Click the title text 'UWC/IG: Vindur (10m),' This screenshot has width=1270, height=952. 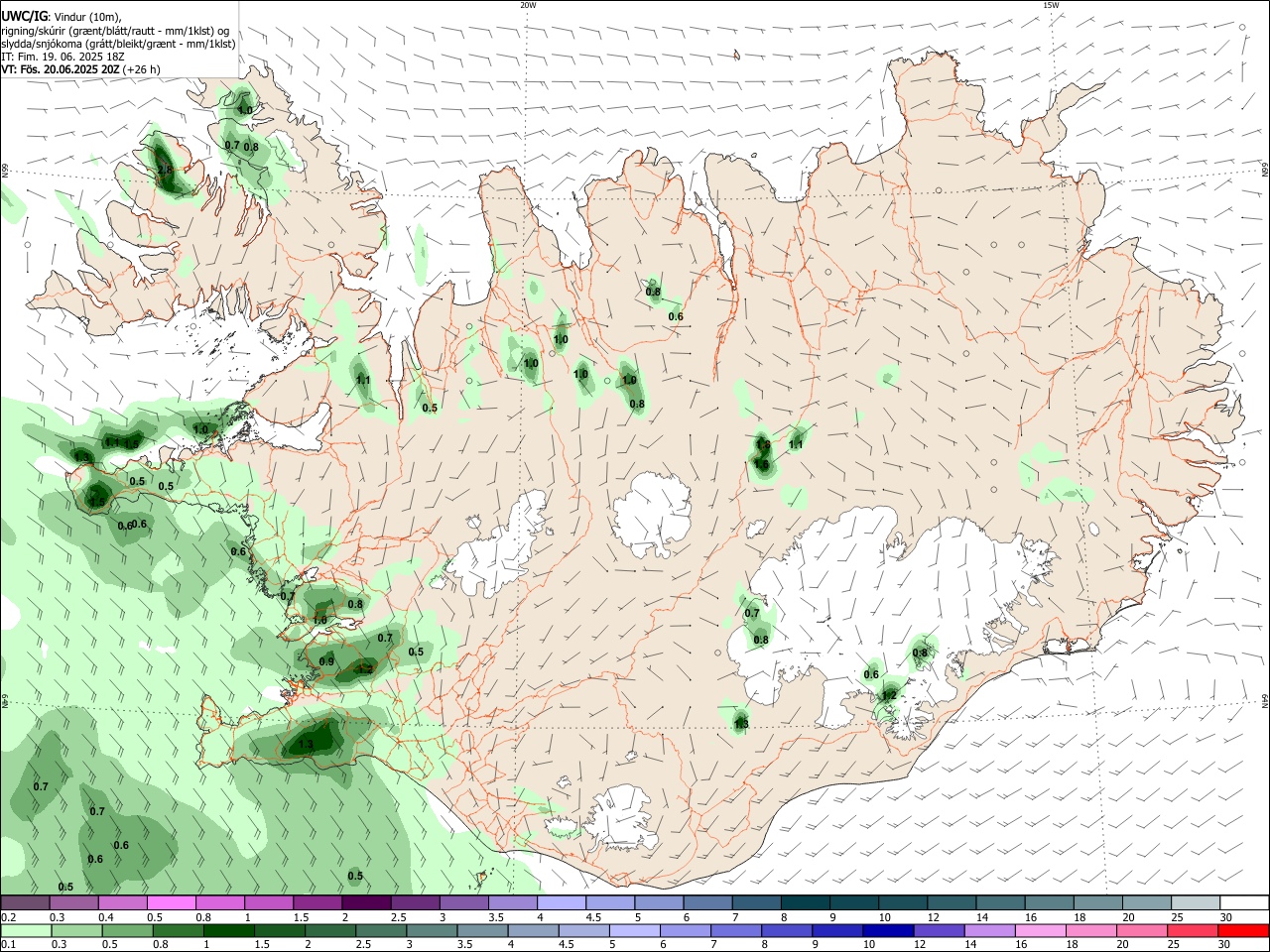pyautogui.click(x=62, y=17)
